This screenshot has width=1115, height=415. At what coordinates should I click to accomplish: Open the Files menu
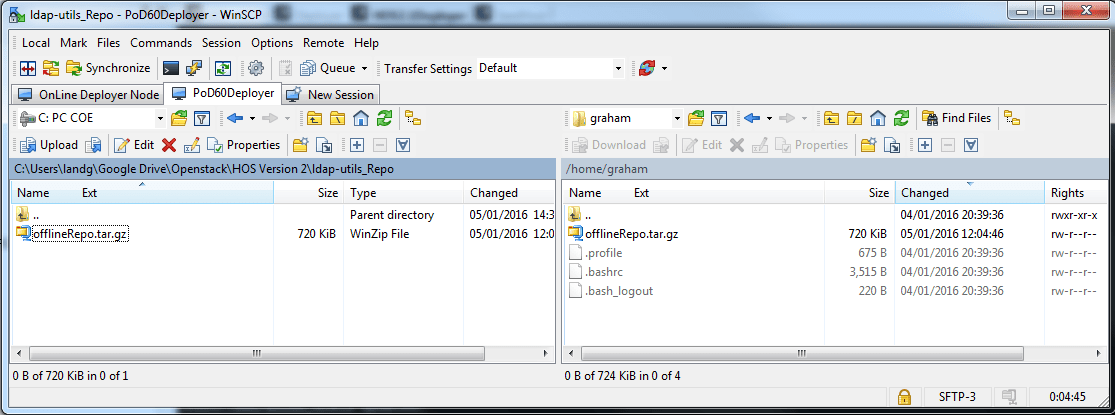click(x=109, y=43)
